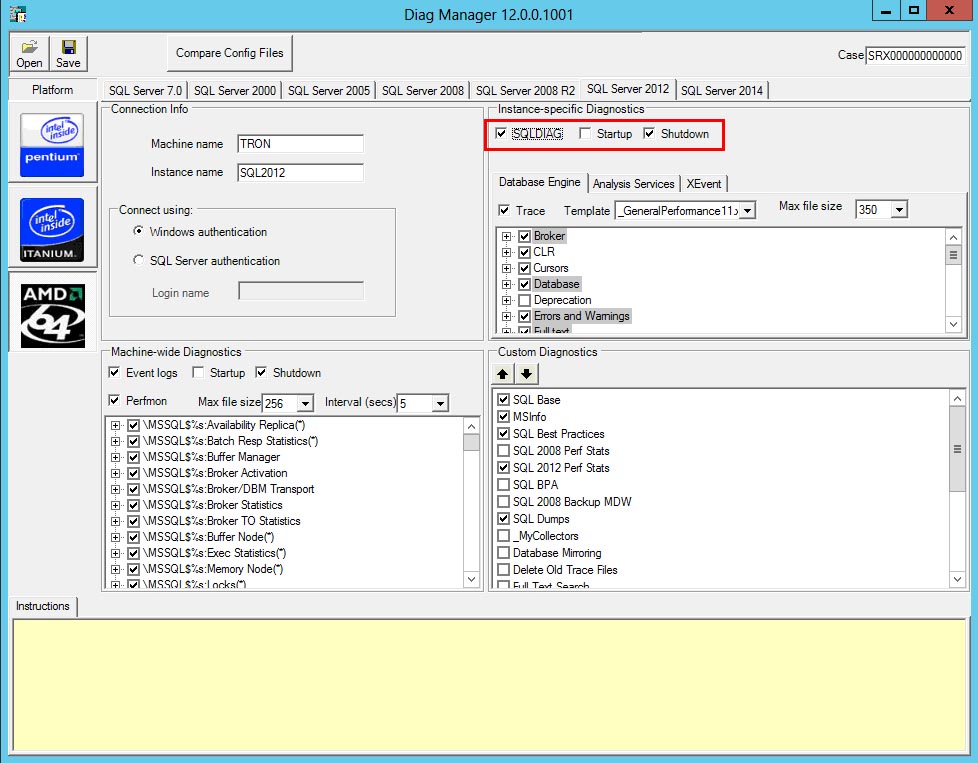Open the XEvent tab
The width and height of the screenshot is (978, 763).
click(x=704, y=183)
